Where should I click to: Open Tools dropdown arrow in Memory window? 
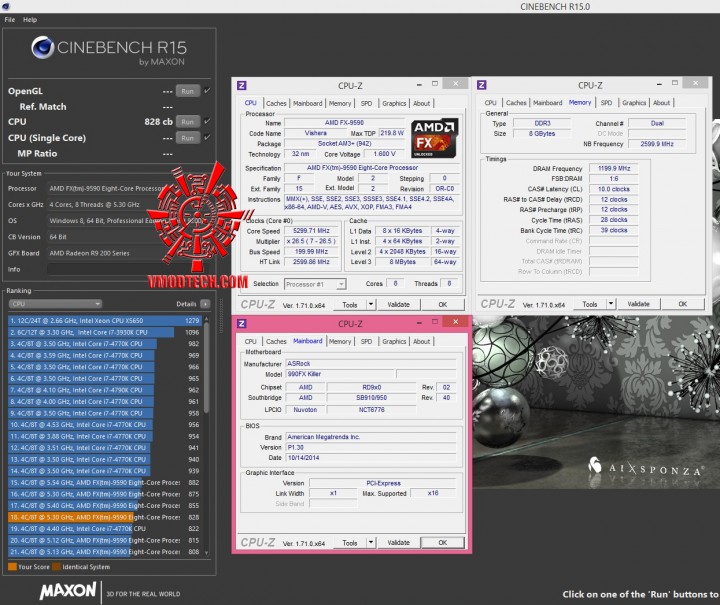point(611,303)
